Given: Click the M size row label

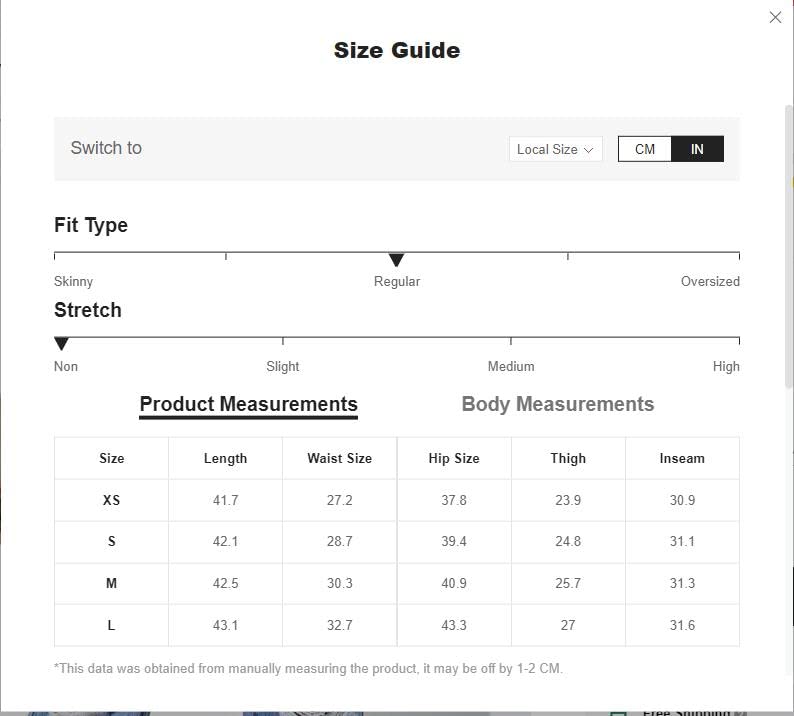Looking at the screenshot, I should [111, 583].
